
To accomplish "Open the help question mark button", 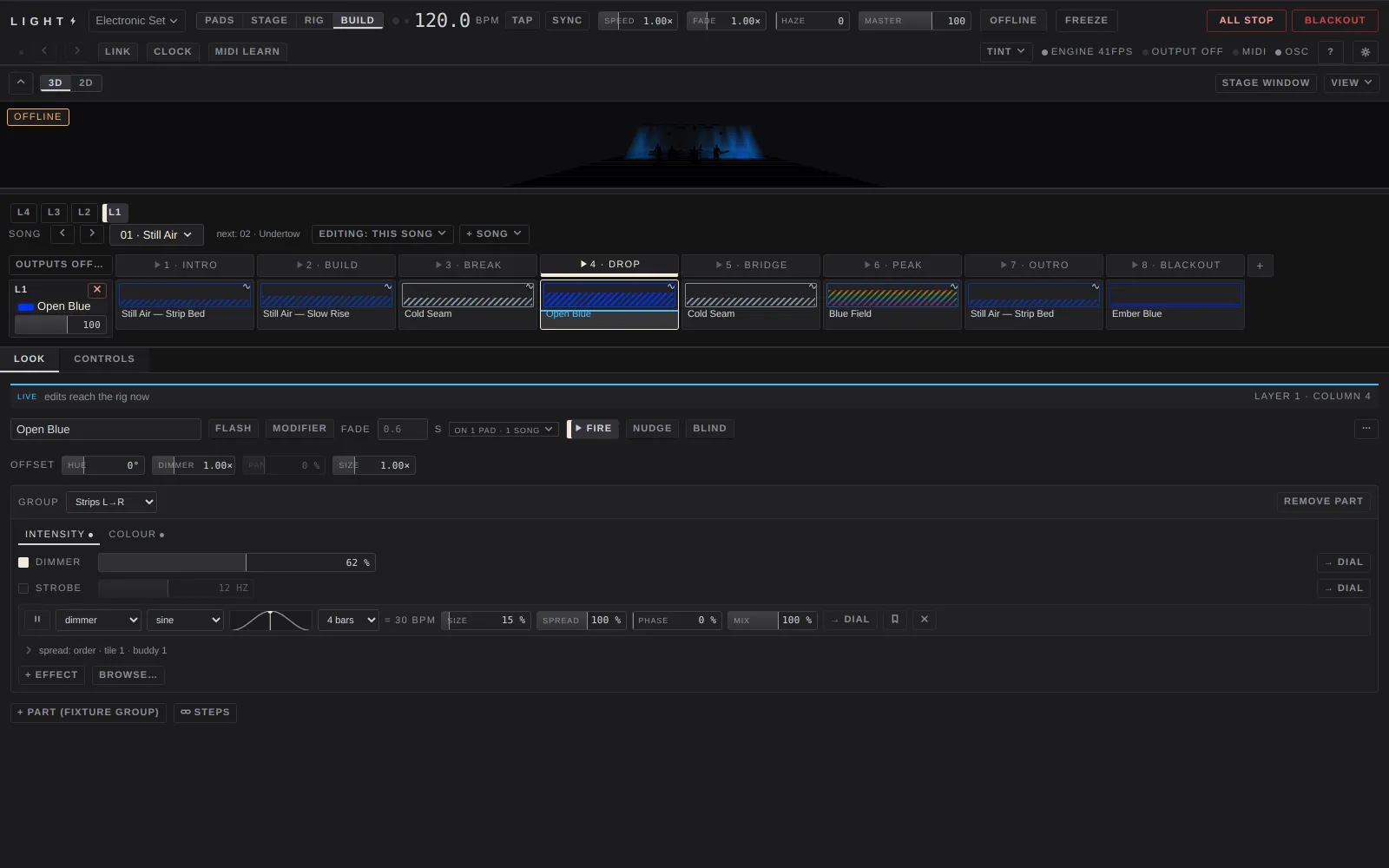I will click(1330, 52).
